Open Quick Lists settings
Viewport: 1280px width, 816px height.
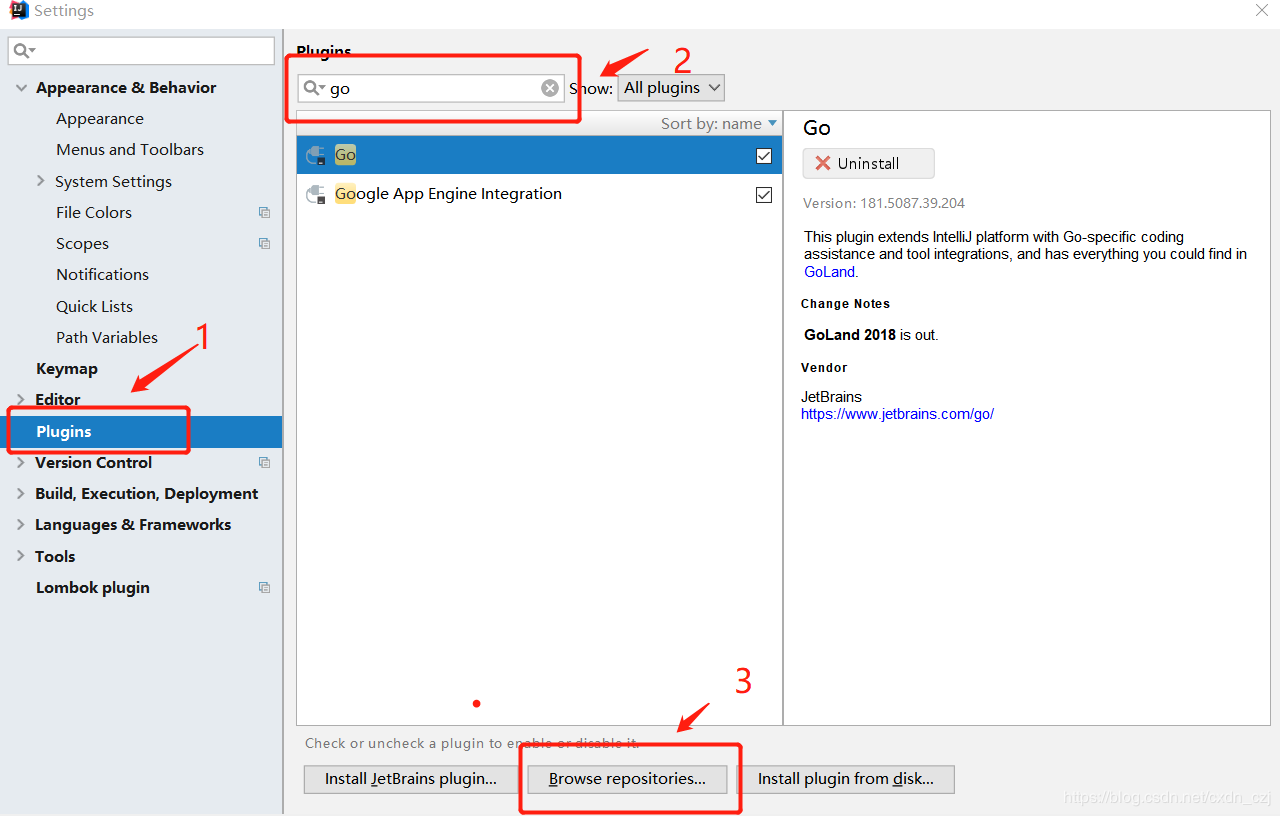[x=94, y=306]
